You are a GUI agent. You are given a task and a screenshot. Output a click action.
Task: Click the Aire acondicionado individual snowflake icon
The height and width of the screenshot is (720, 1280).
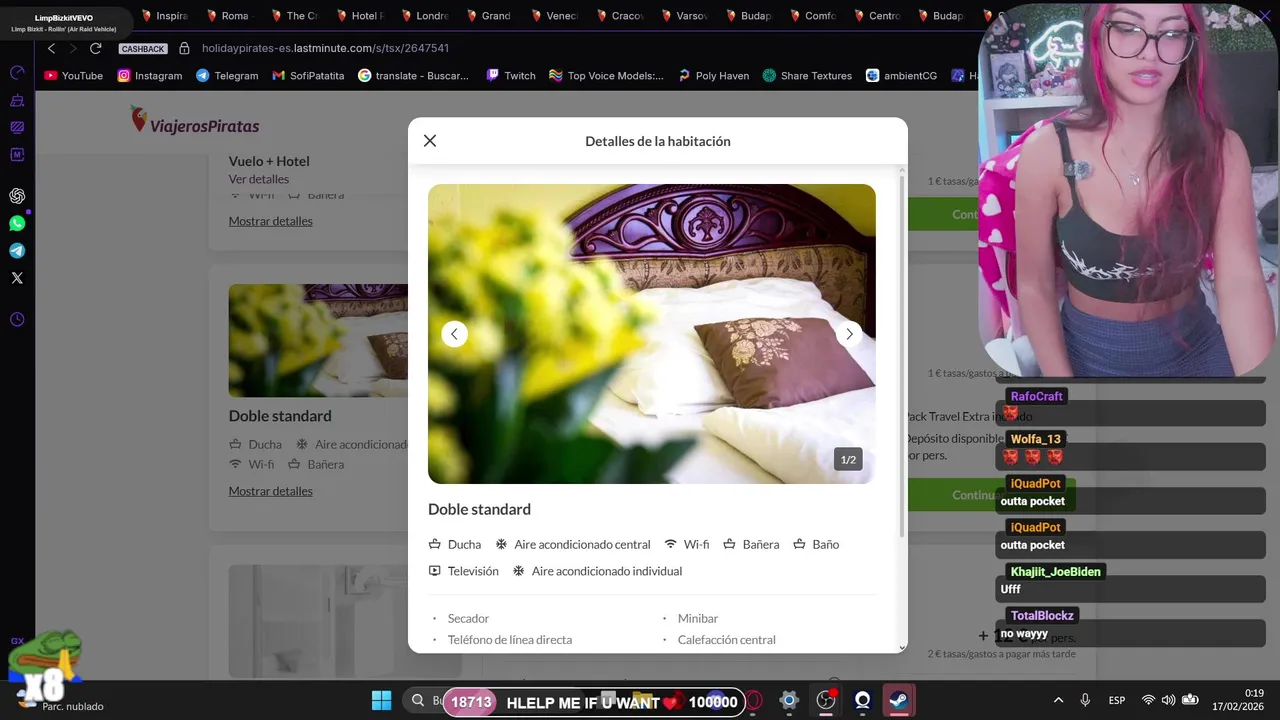click(519, 571)
